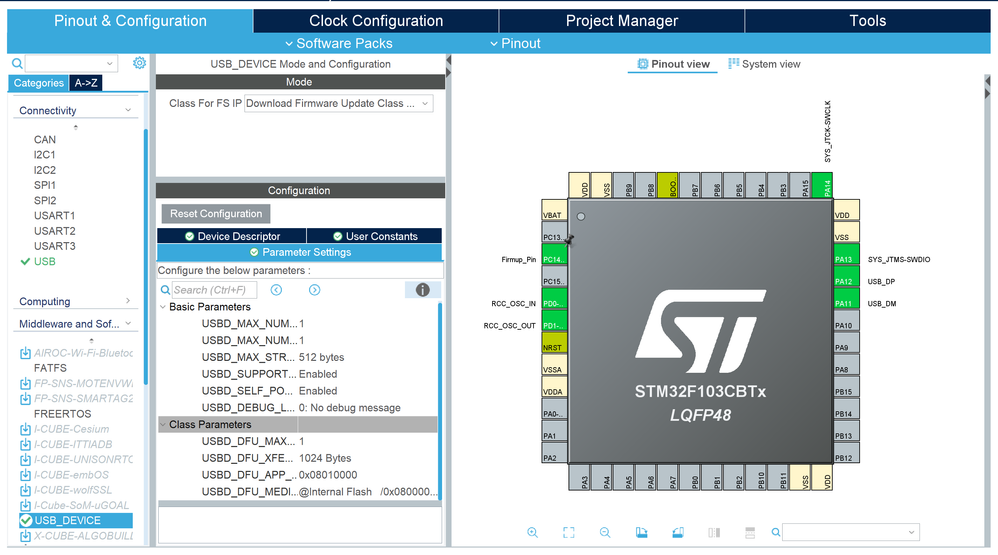
Task: Expand the Computing category
Action: 128,301
